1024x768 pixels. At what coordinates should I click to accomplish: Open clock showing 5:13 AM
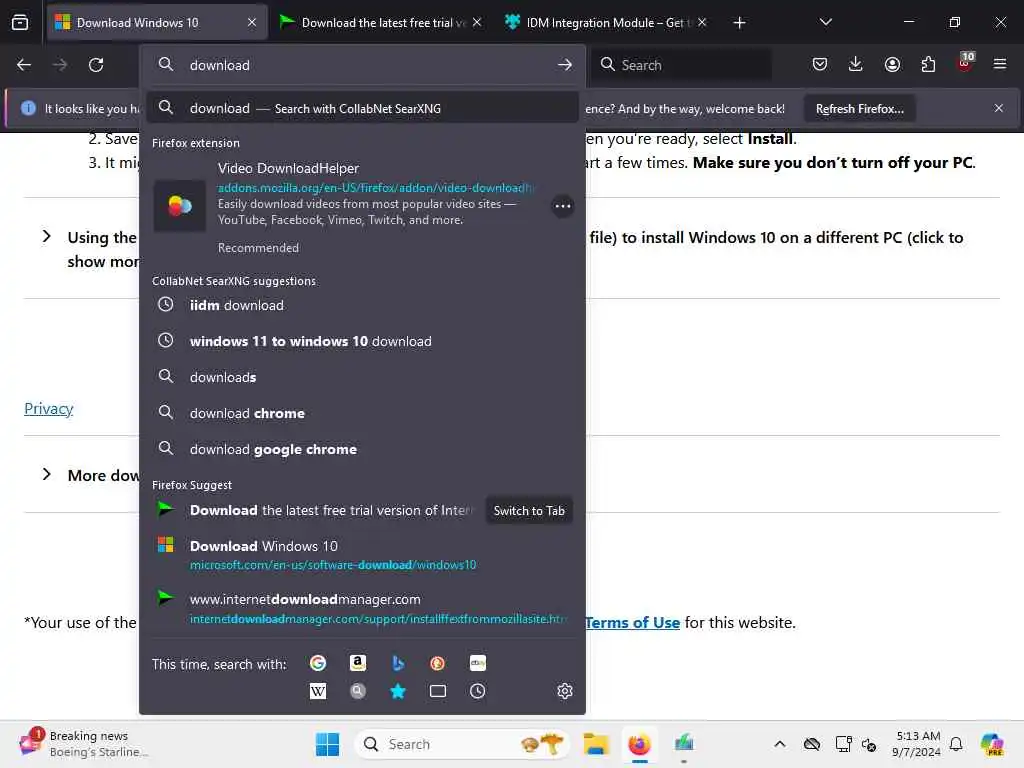pyautogui.click(x=916, y=744)
